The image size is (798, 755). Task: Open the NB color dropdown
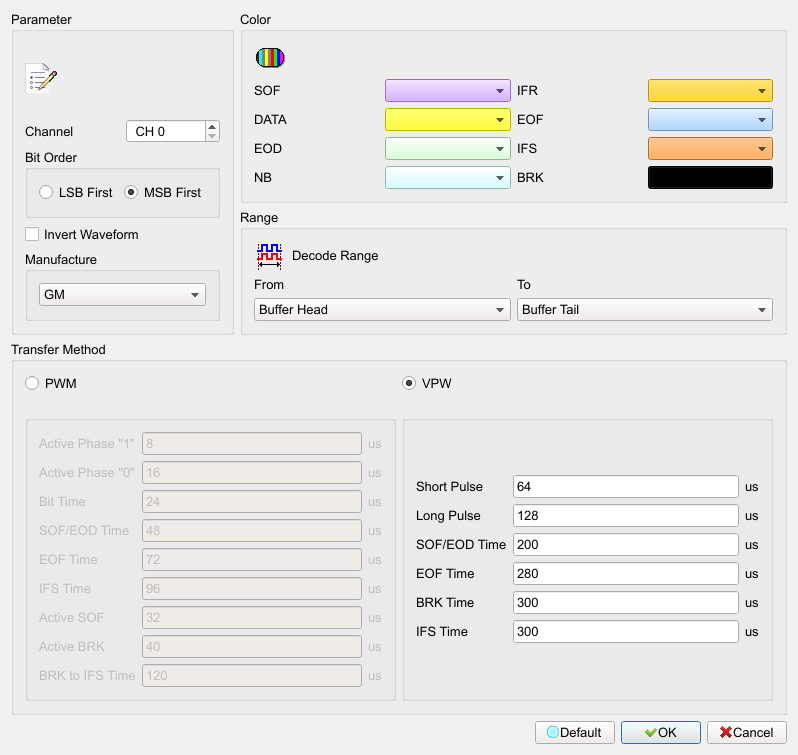447,178
